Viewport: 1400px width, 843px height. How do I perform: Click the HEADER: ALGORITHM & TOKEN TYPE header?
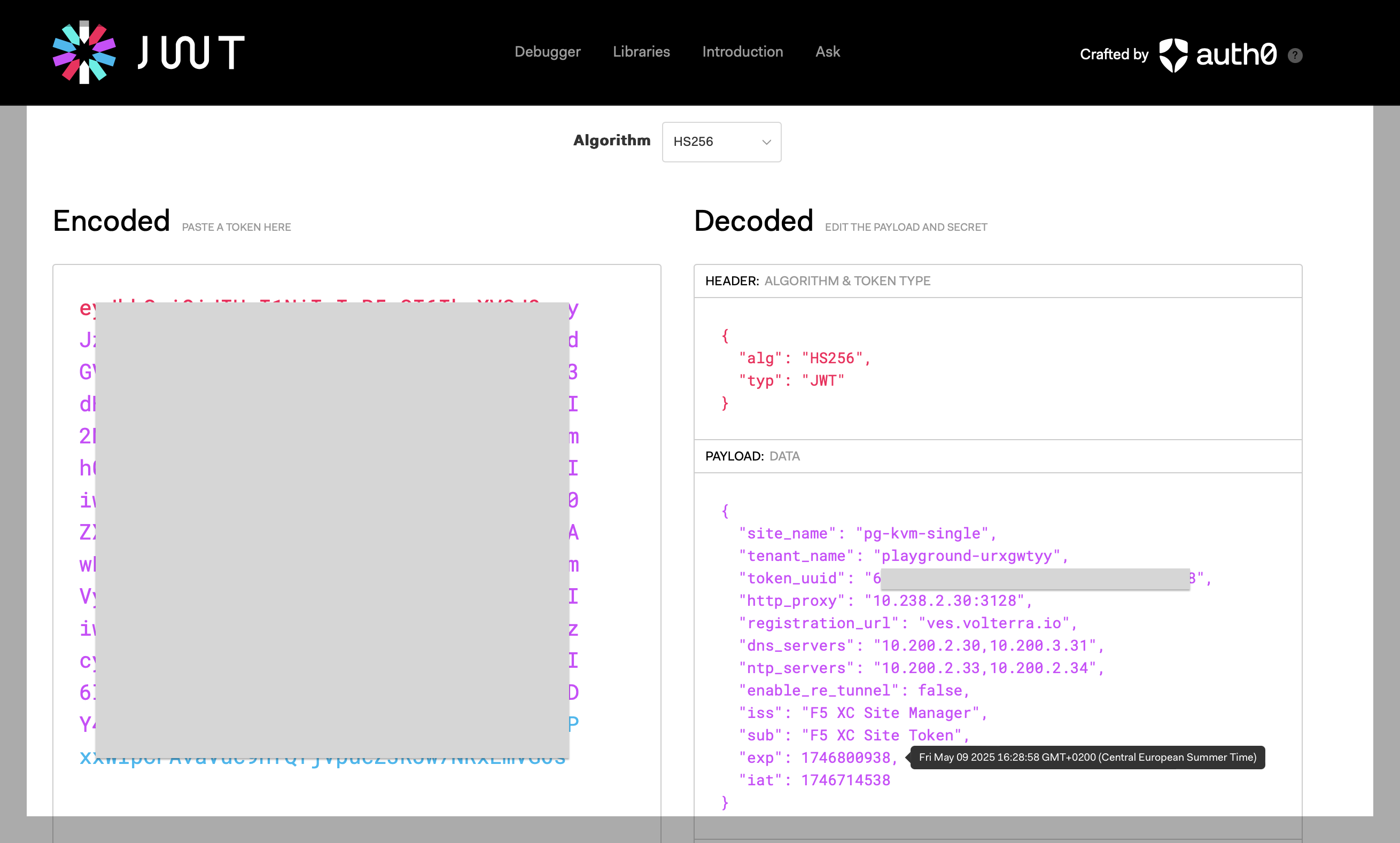tap(818, 280)
